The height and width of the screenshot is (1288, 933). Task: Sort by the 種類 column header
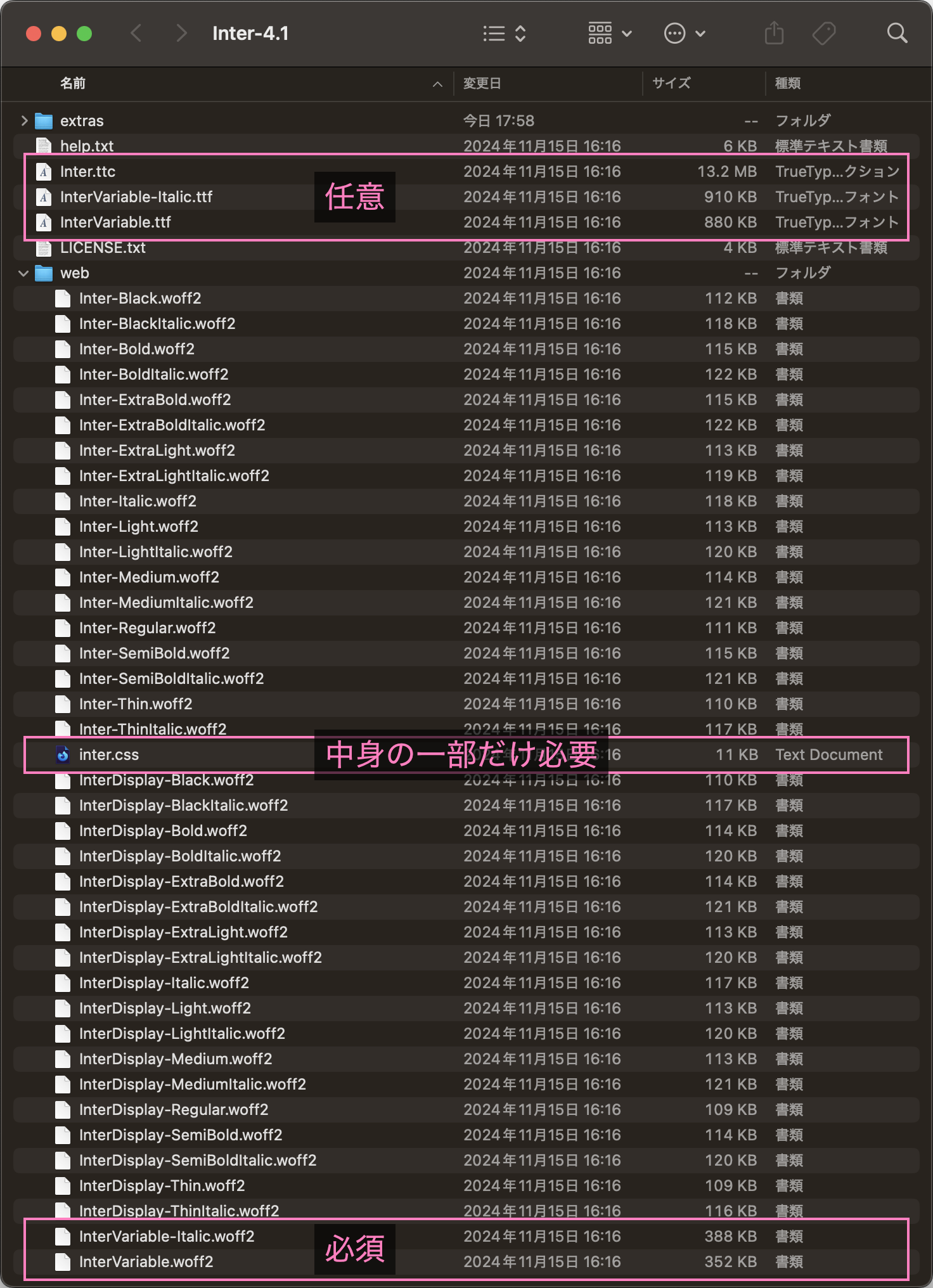(x=788, y=83)
